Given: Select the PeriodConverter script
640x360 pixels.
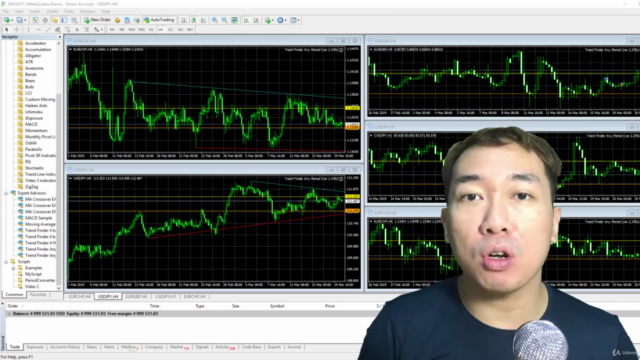Looking at the screenshot, I should tap(40, 280).
